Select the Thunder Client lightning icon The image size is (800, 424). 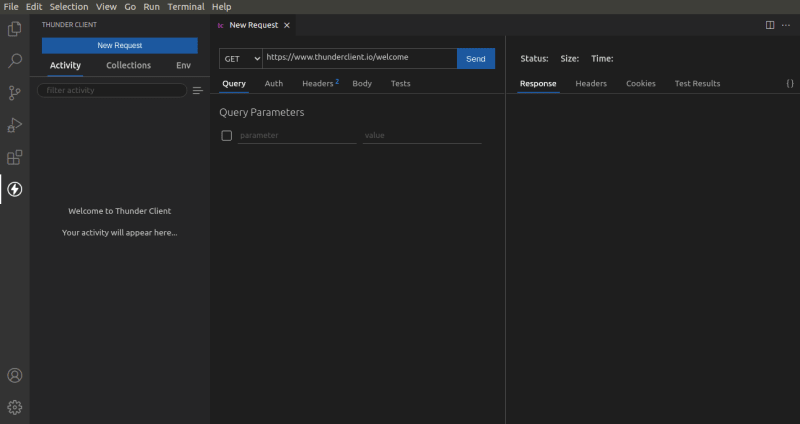click(15, 189)
